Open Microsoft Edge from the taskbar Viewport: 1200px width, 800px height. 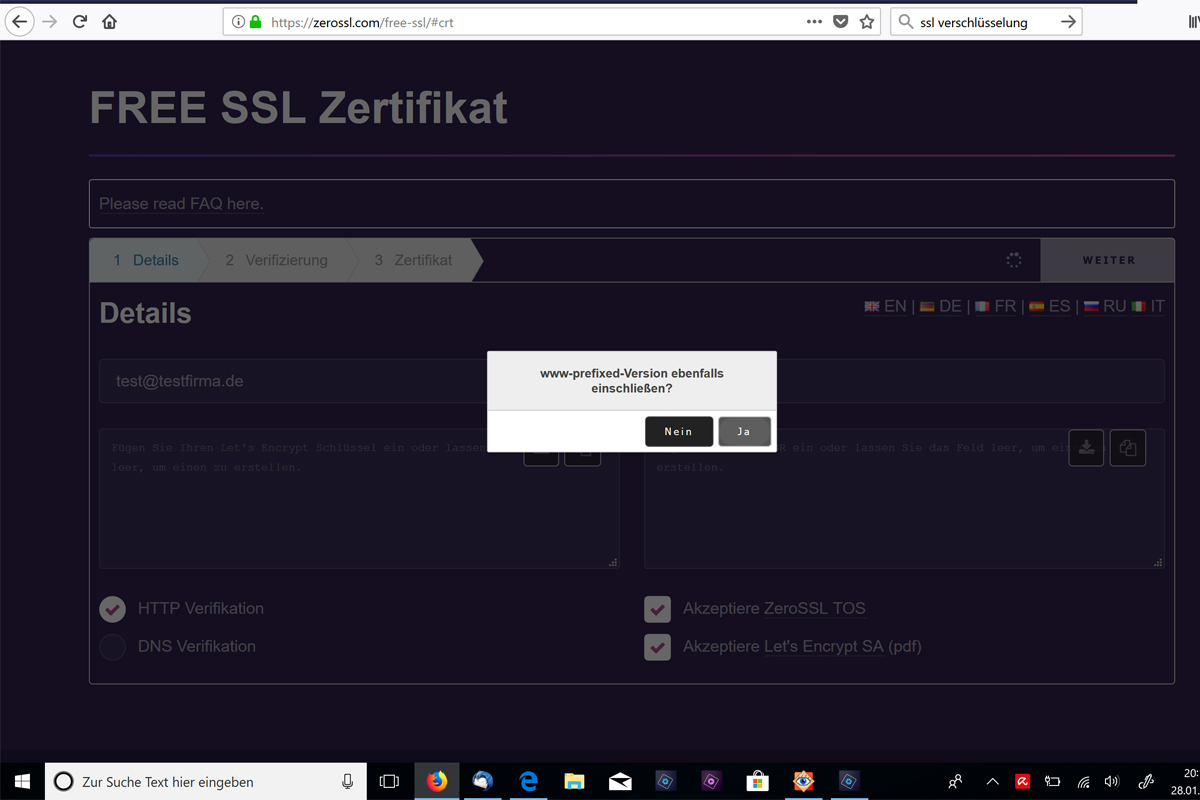coord(528,781)
